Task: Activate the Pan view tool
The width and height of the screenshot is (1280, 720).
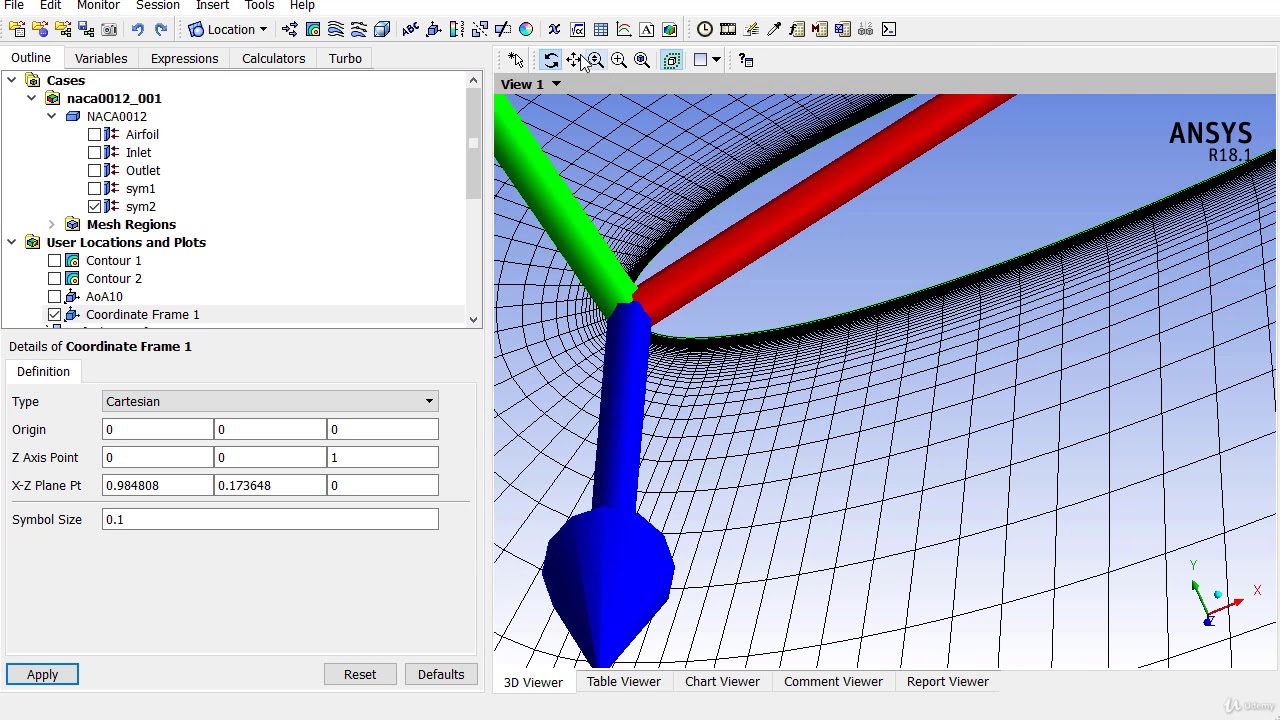Action: [573, 60]
